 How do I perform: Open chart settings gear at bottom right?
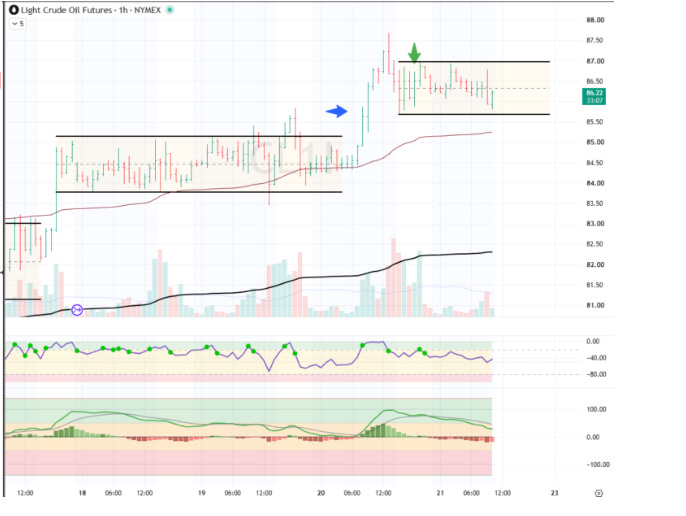[599, 493]
